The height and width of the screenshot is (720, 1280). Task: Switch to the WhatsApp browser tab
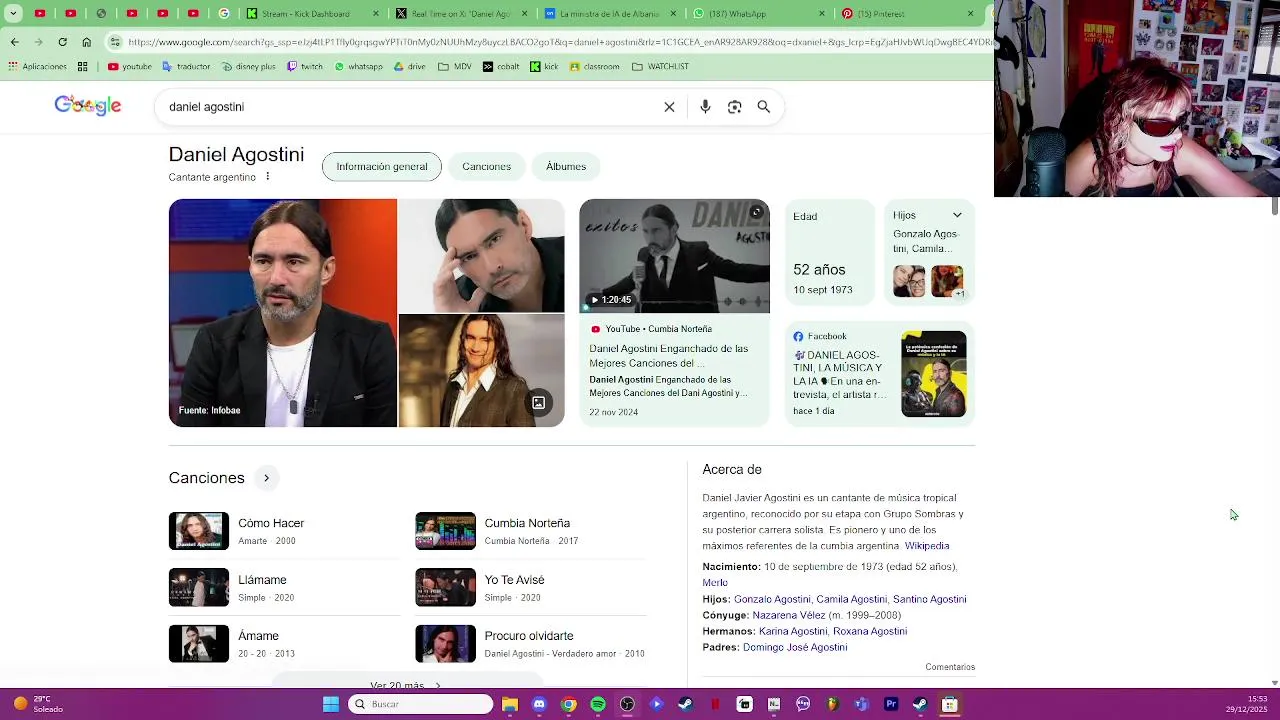758,14
